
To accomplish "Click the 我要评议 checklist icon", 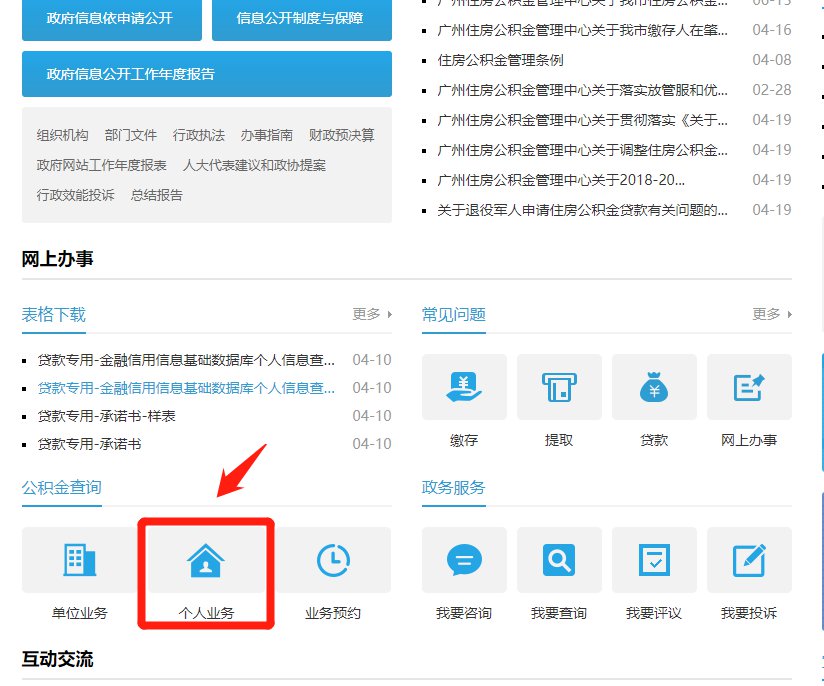I will [x=653, y=560].
